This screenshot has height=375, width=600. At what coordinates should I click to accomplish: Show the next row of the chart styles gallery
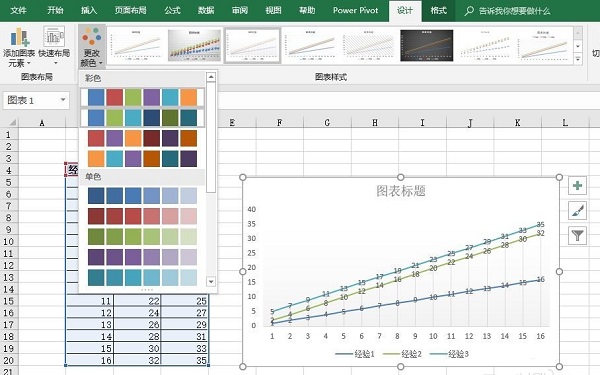pos(578,46)
